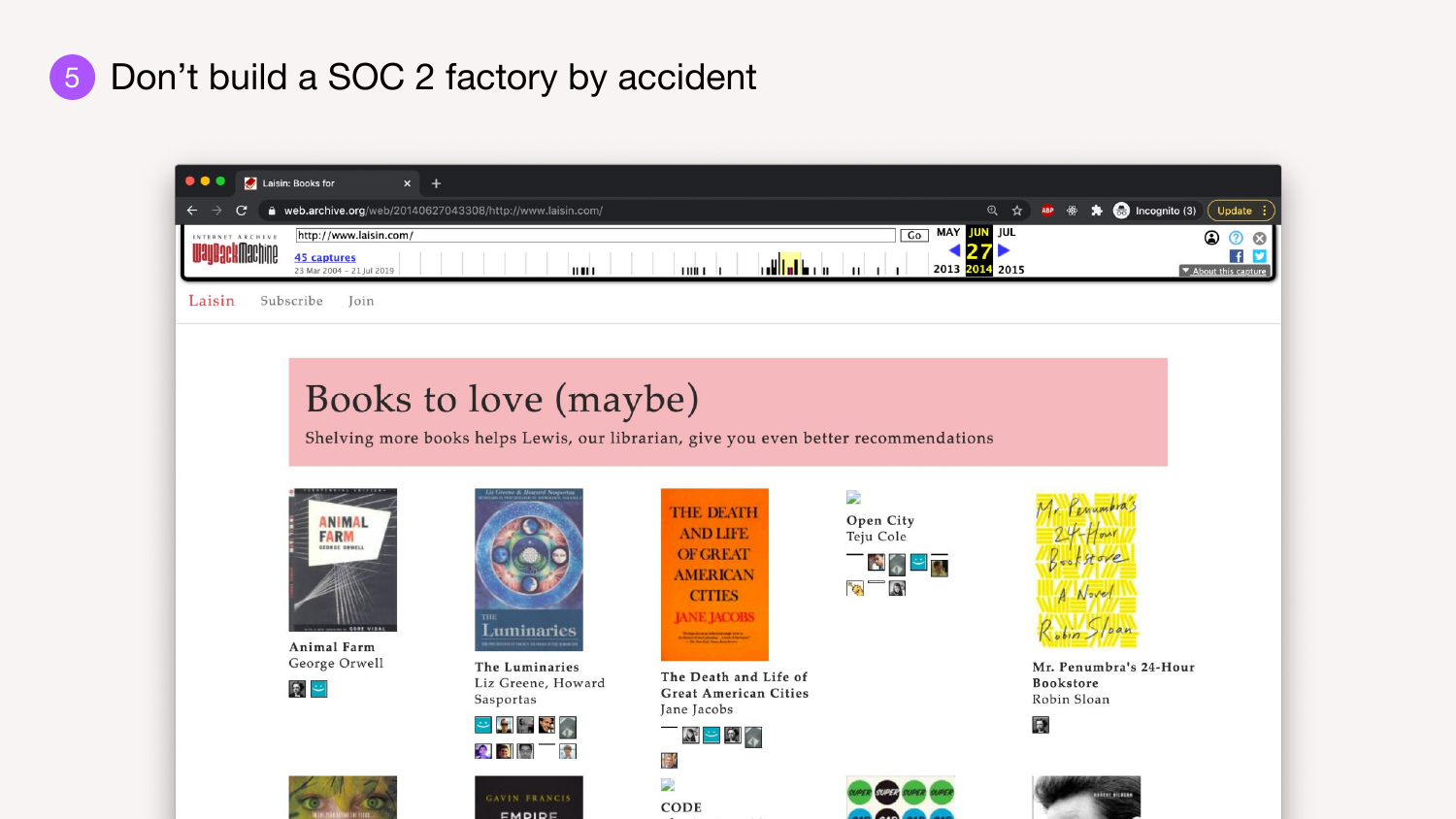Open the React developer tools extension
This screenshot has width=1456, height=819.
(x=1072, y=211)
